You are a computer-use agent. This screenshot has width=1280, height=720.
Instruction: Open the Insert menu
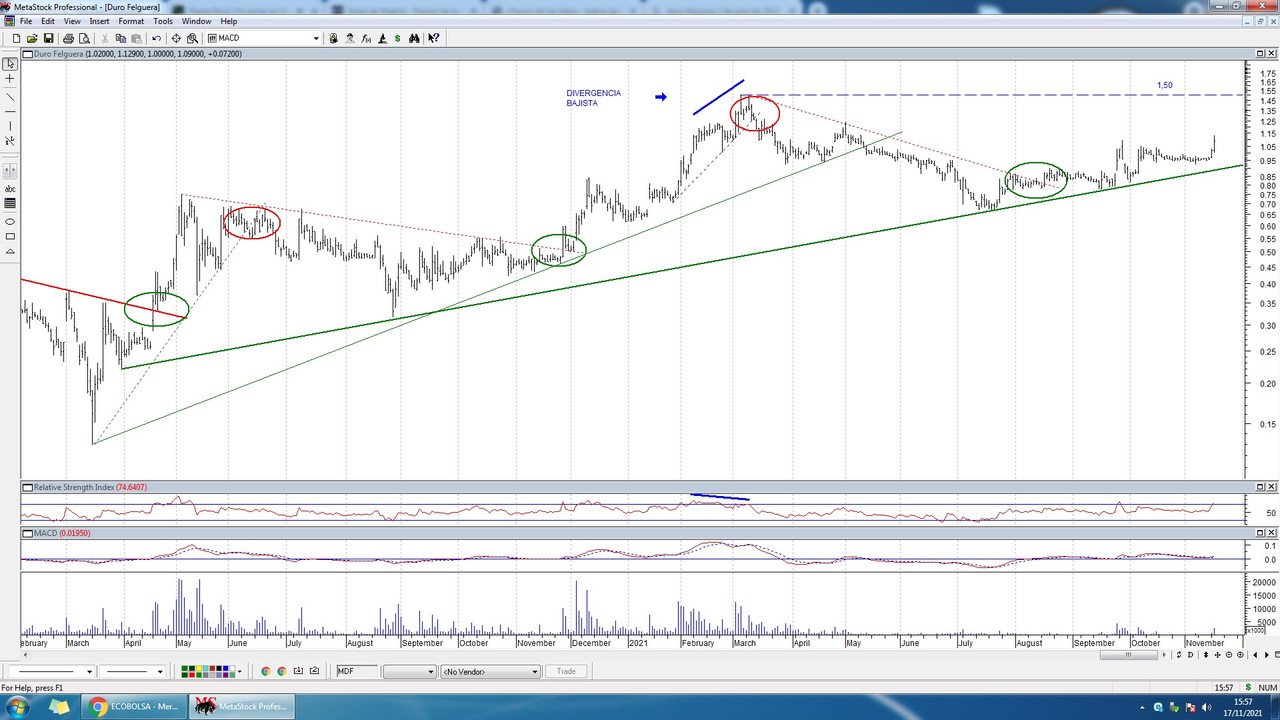coord(99,21)
